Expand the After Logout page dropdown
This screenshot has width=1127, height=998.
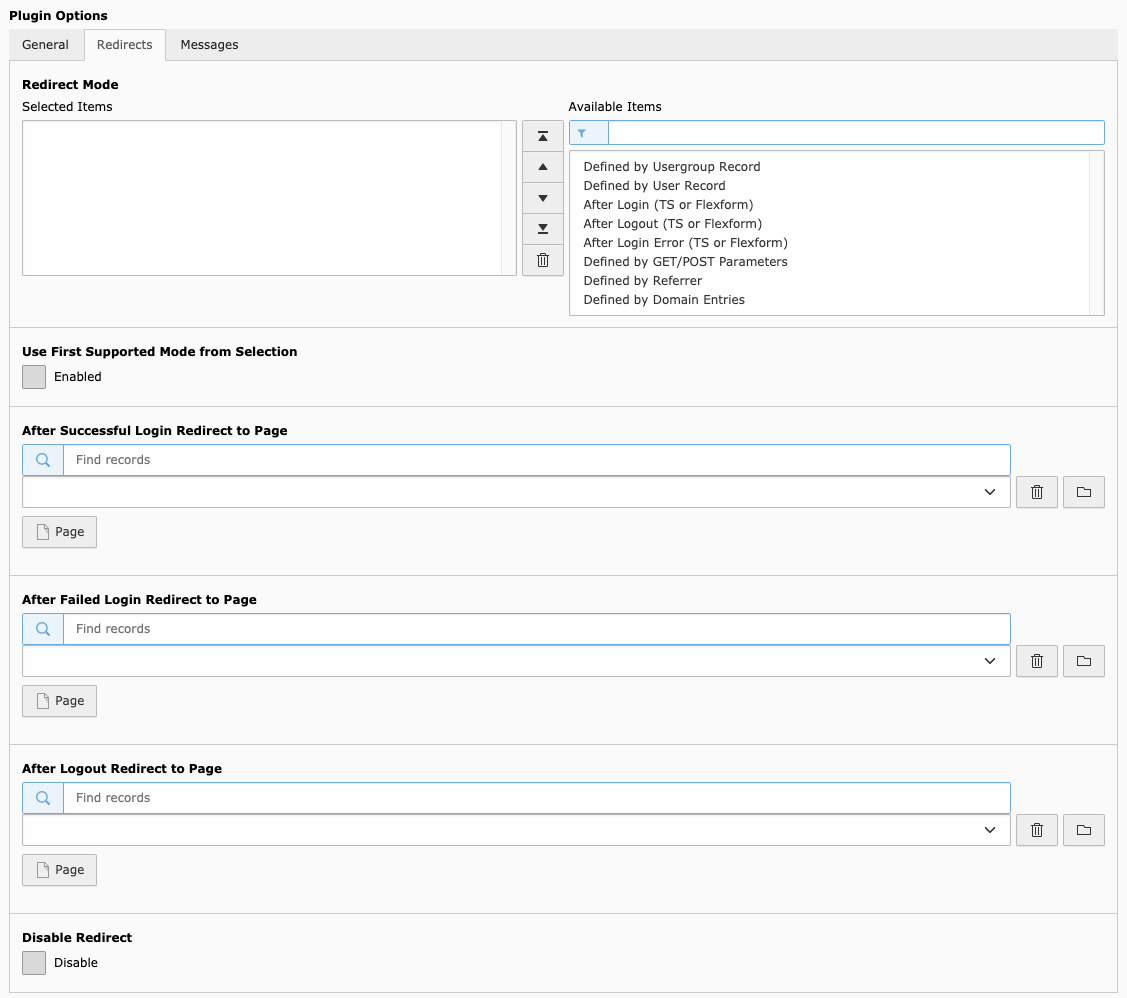coord(989,829)
